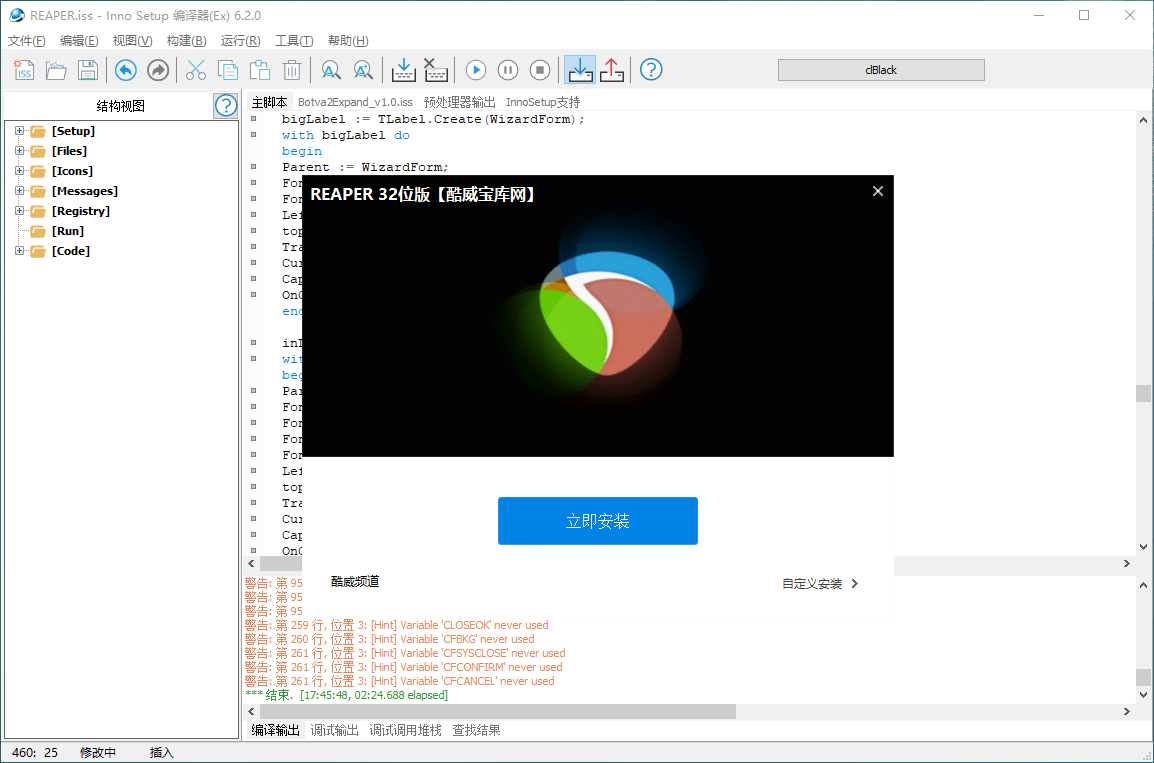Switch to the 调试调用堆栈 tab
This screenshot has height=763, width=1154.
[406, 730]
